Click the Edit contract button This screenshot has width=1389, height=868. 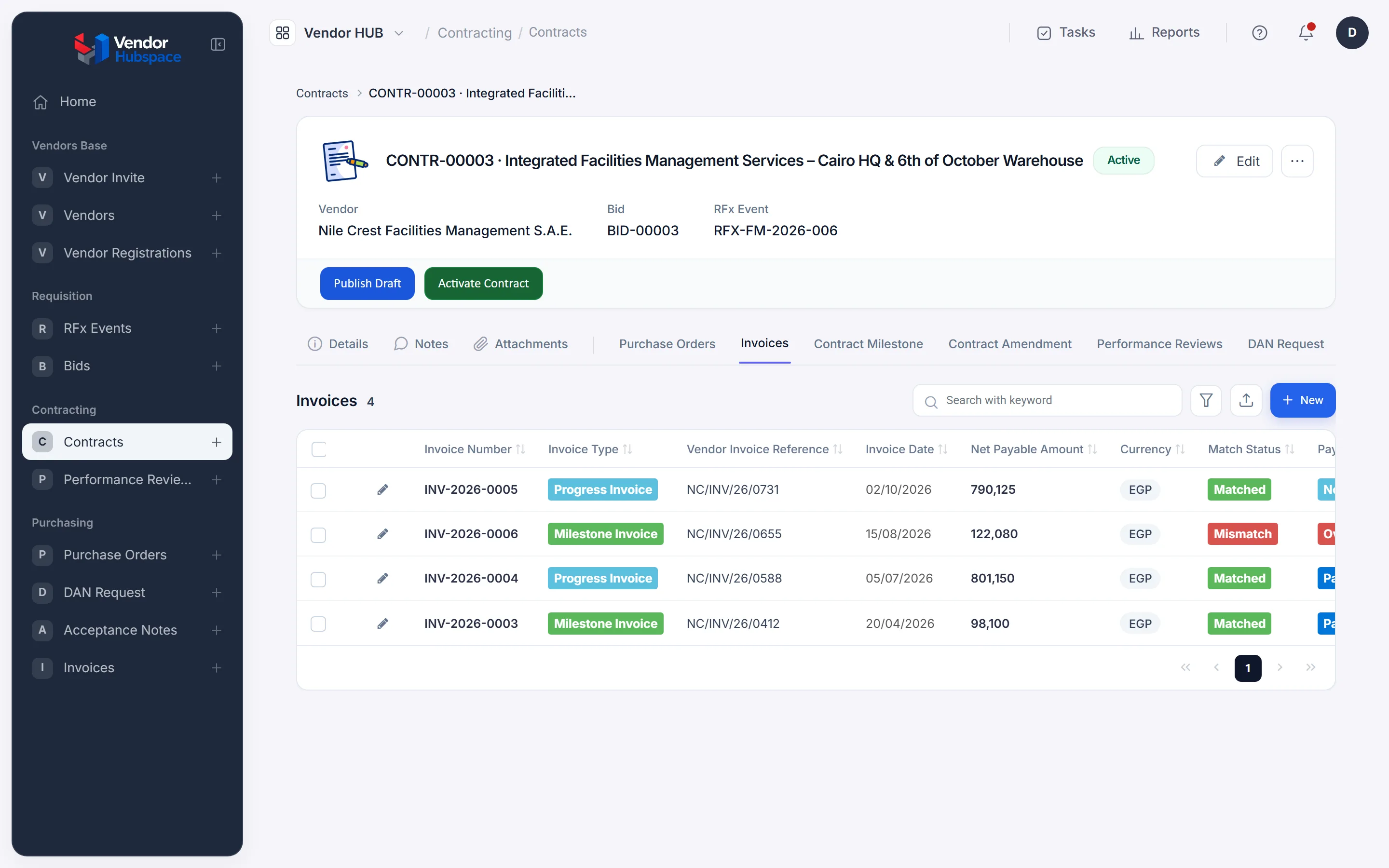1234,162
